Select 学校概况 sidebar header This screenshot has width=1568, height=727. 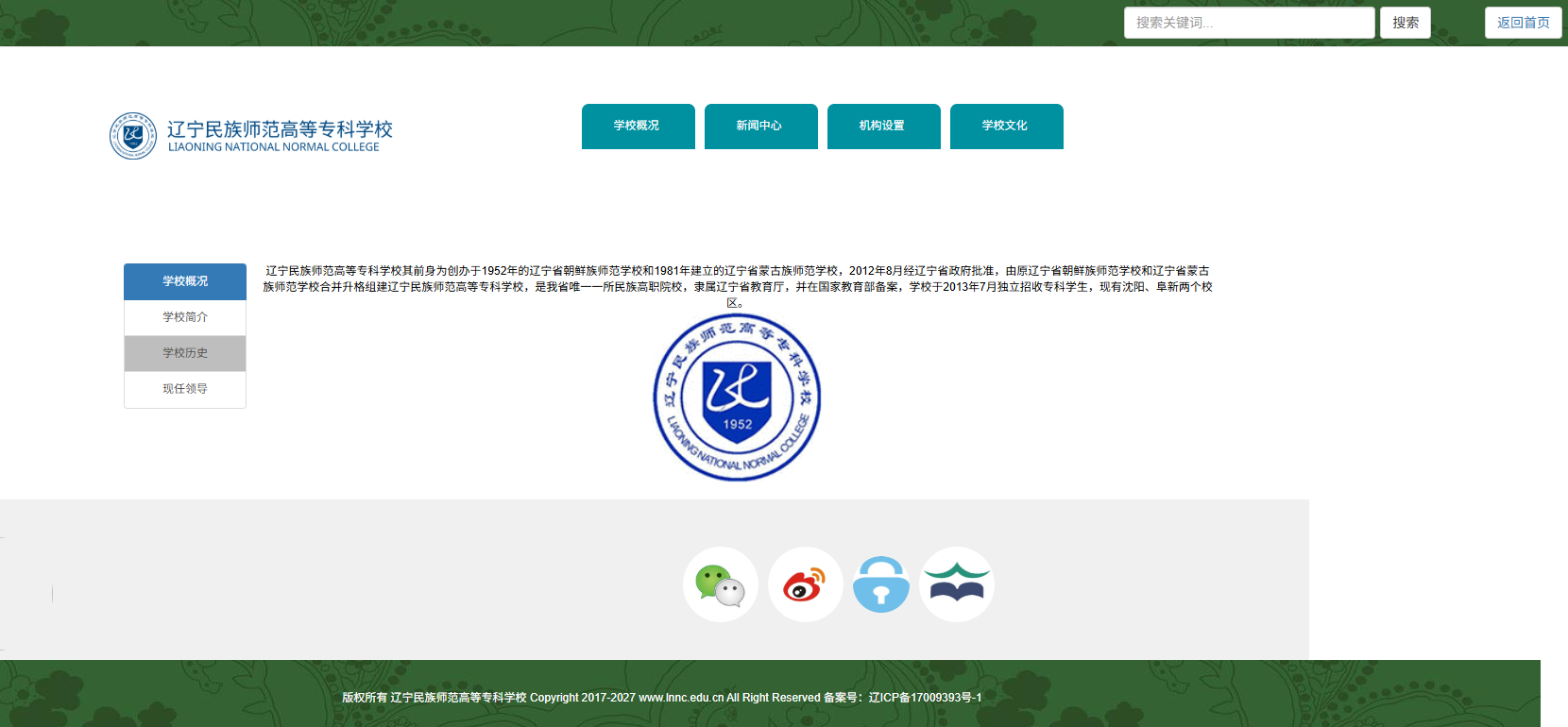coord(185,281)
